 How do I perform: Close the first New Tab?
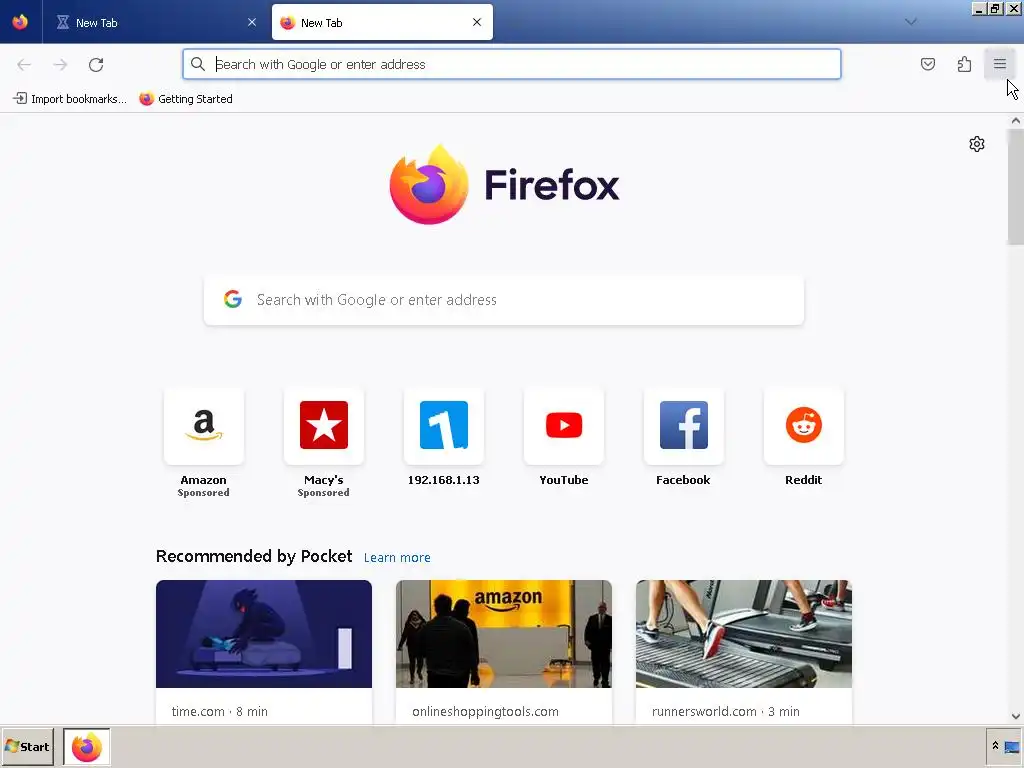(252, 22)
